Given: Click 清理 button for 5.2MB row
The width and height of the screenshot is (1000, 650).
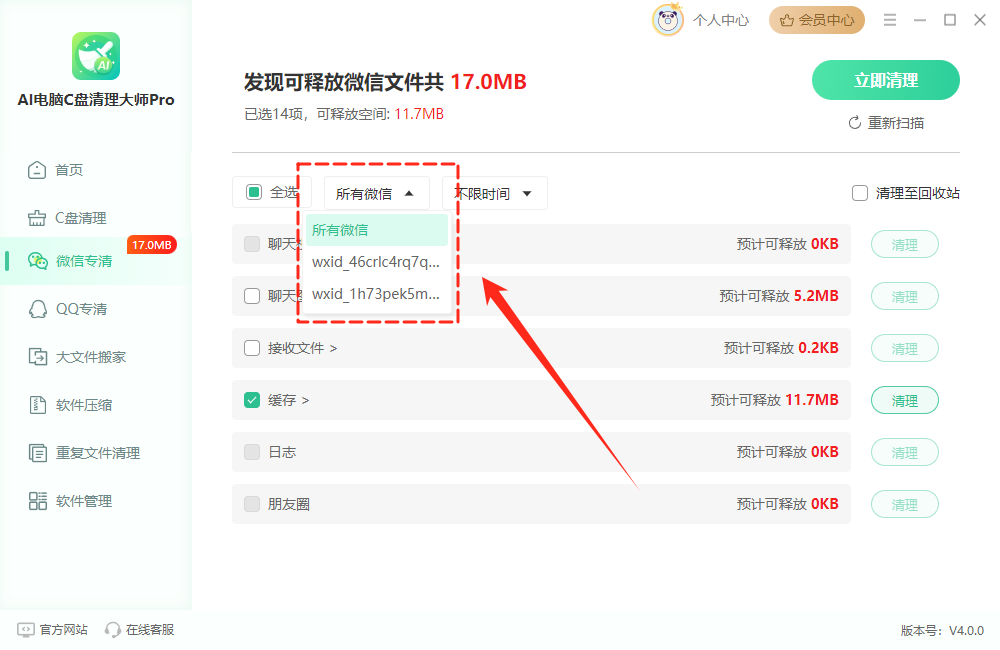Looking at the screenshot, I should point(904,297).
